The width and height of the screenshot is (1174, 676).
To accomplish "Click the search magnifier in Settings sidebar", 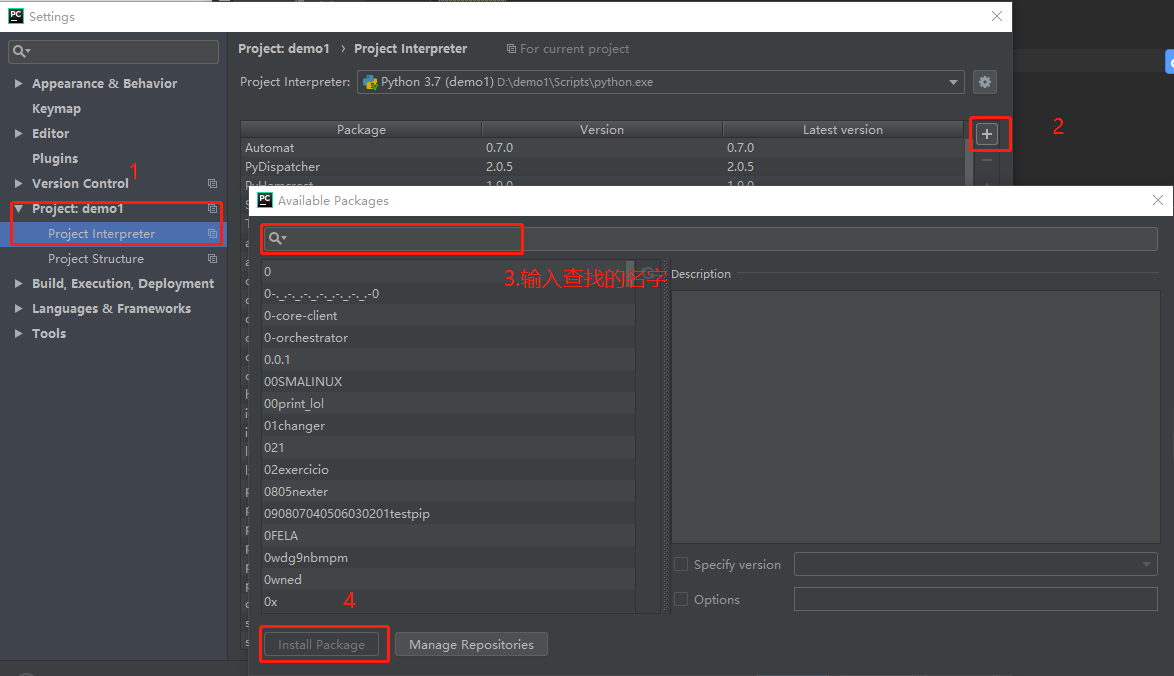I will tap(21, 51).
